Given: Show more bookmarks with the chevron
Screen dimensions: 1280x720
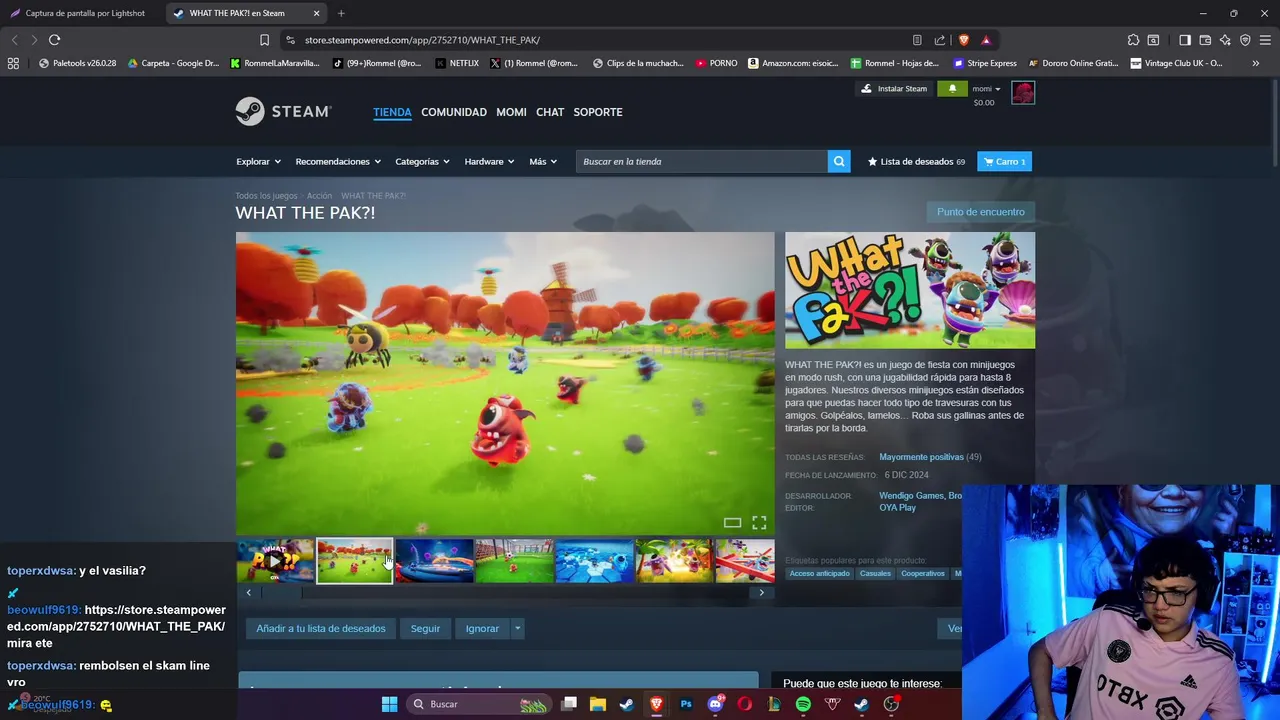Looking at the screenshot, I should (1255, 63).
